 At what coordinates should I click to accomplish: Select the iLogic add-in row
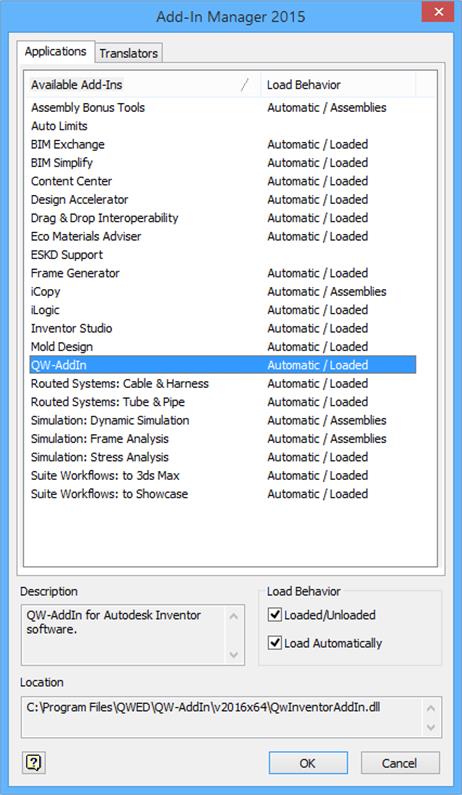(x=223, y=310)
